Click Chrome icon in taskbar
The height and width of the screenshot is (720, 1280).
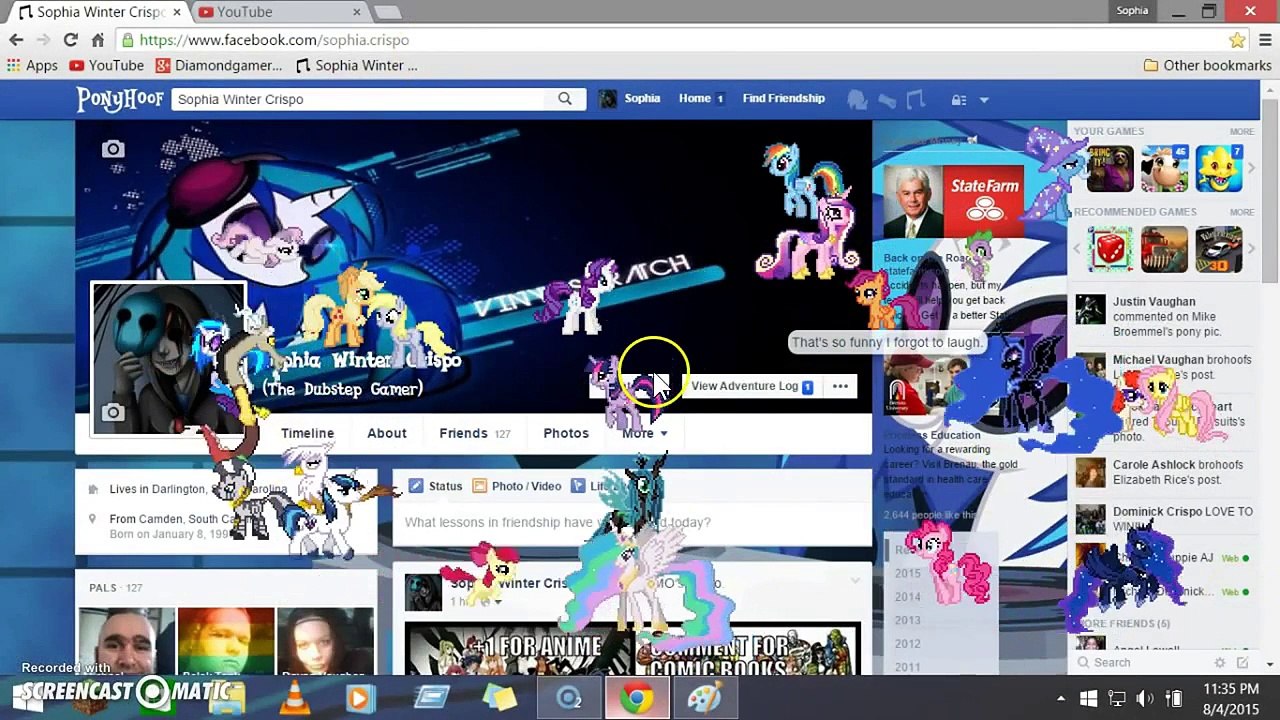[636, 696]
